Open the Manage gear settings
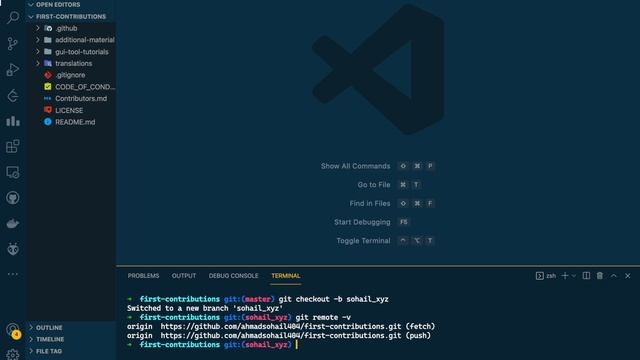This screenshot has width=640, height=360. [x=13, y=355]
